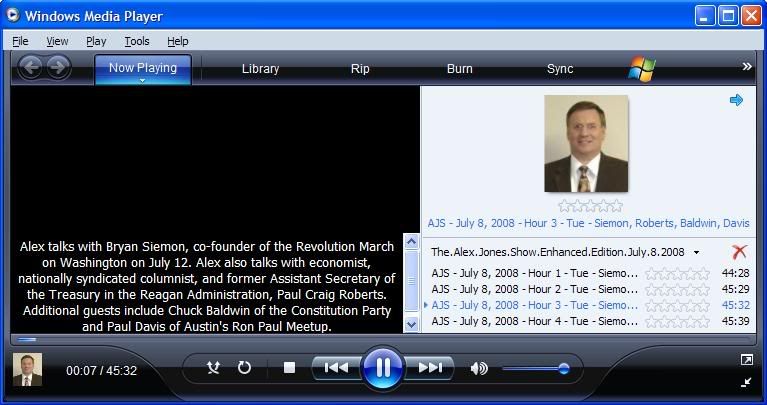Stop playback

[x=290, y=367]
